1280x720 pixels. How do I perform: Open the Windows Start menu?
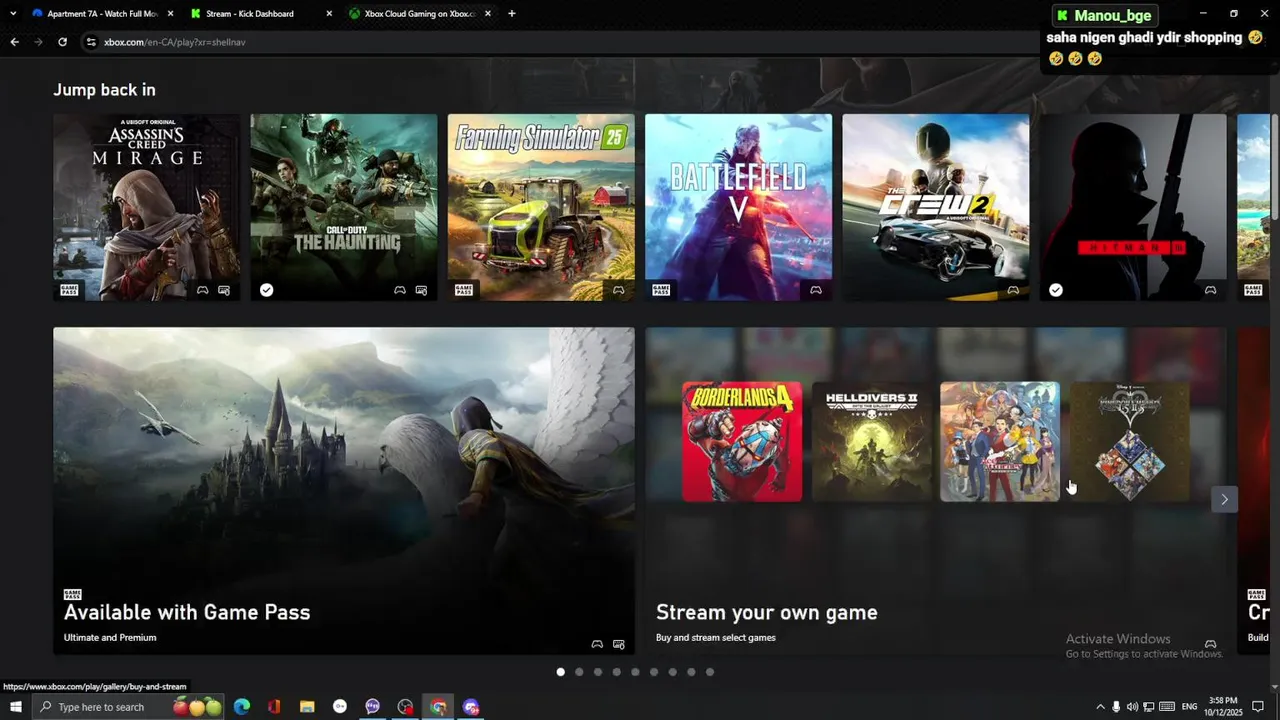[x=16, y=707]
